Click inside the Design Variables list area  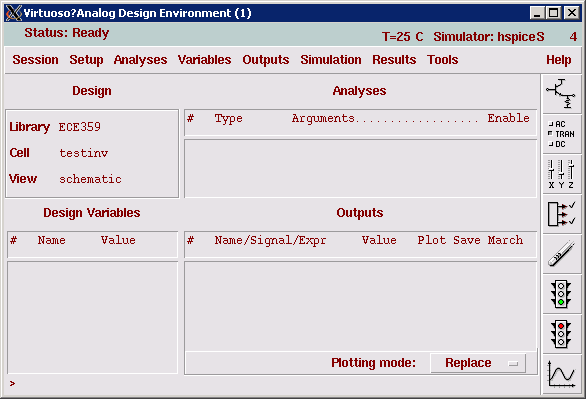[92, 318]
